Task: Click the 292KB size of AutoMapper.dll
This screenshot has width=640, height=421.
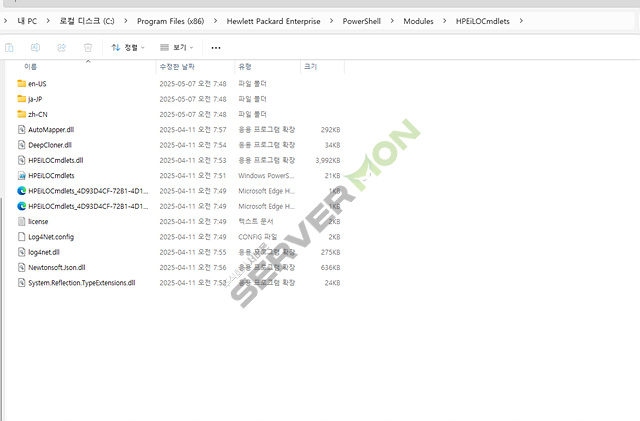Action: coord(330,130)
